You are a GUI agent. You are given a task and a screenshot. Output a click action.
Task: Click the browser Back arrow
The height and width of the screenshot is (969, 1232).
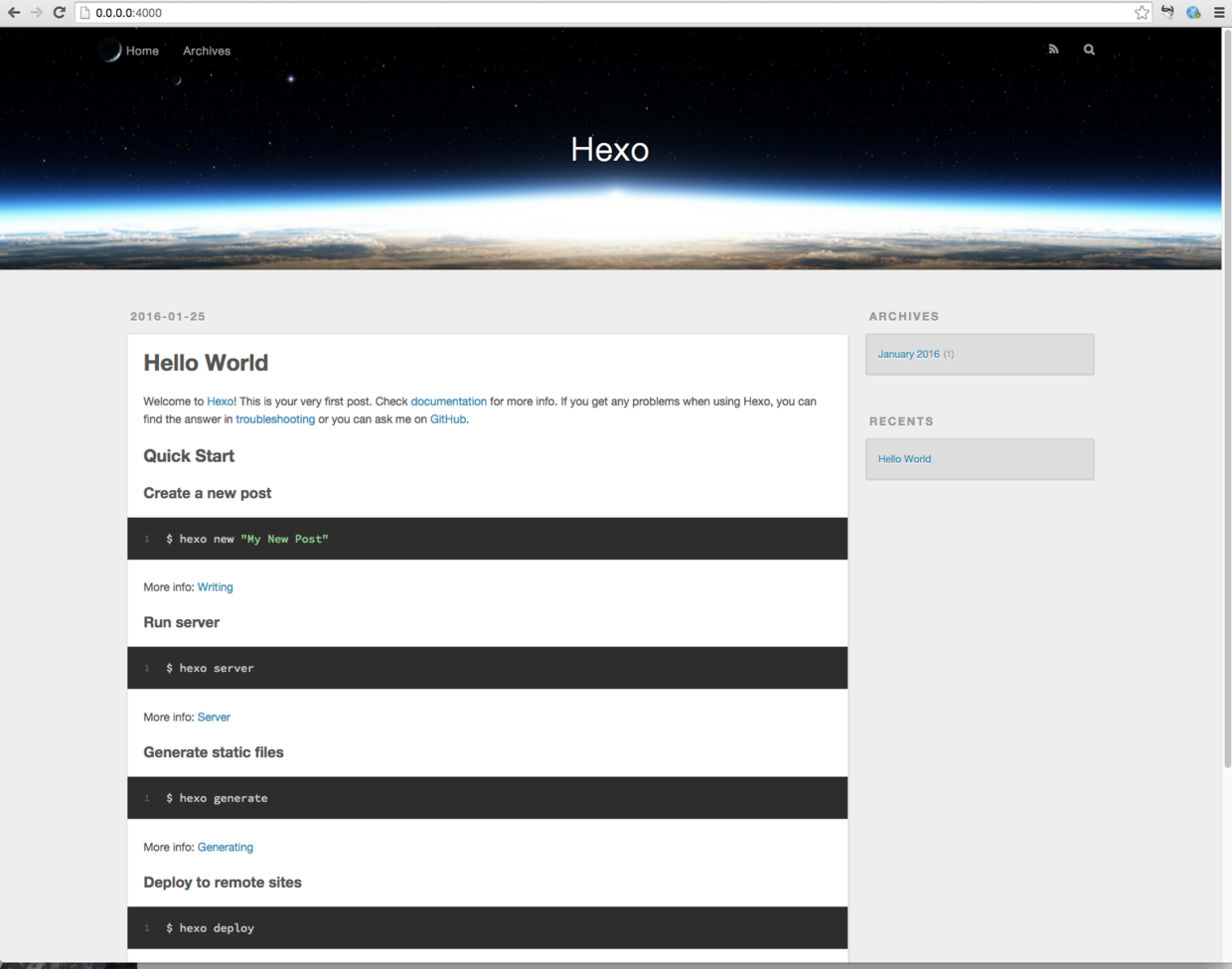[14, 13]
